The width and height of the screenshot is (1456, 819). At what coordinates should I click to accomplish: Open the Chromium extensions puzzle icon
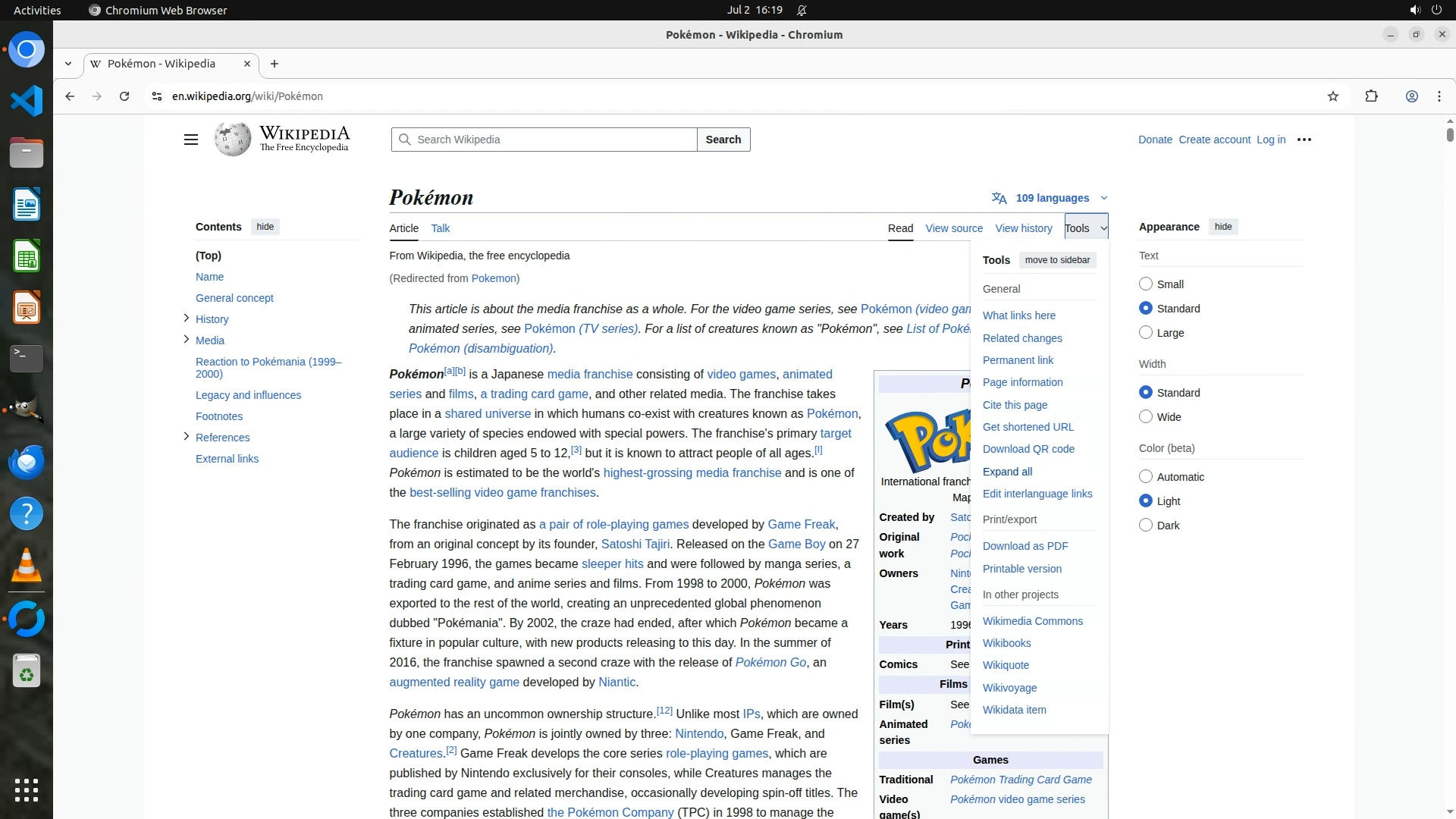[1371, 96]
